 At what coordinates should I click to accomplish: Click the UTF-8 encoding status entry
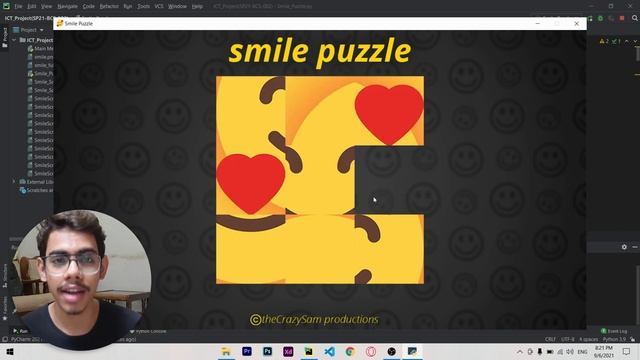(567, 339)
